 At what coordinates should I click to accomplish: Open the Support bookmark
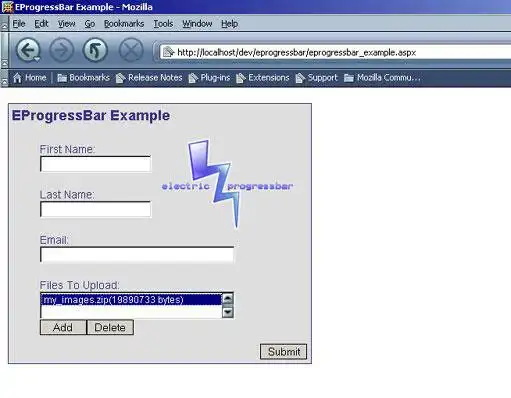click(317, 78)
